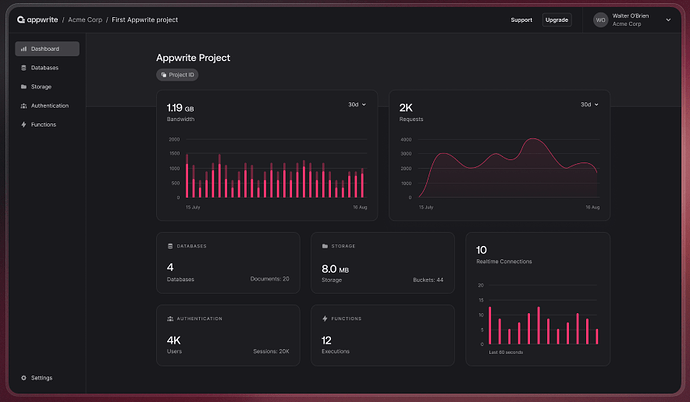This screenshot has width=690, height=402.
Task: Open the account menu chevron
Action: click(x=668, y=20)
